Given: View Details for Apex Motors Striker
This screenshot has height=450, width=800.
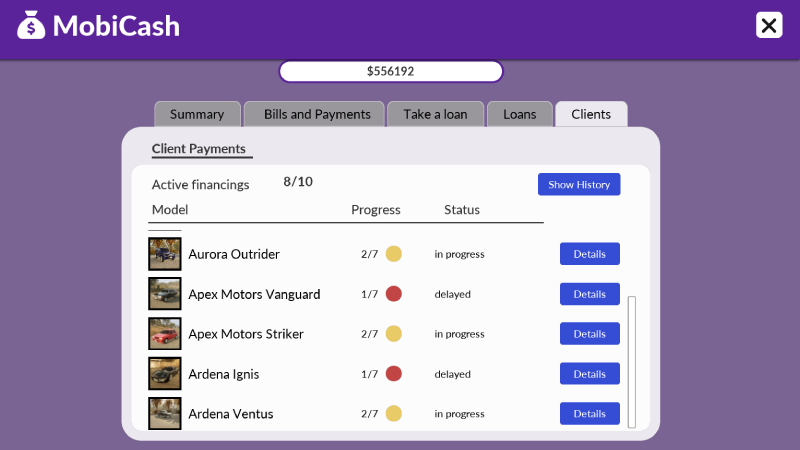Looking at the screenshot, I should (589, 334).
